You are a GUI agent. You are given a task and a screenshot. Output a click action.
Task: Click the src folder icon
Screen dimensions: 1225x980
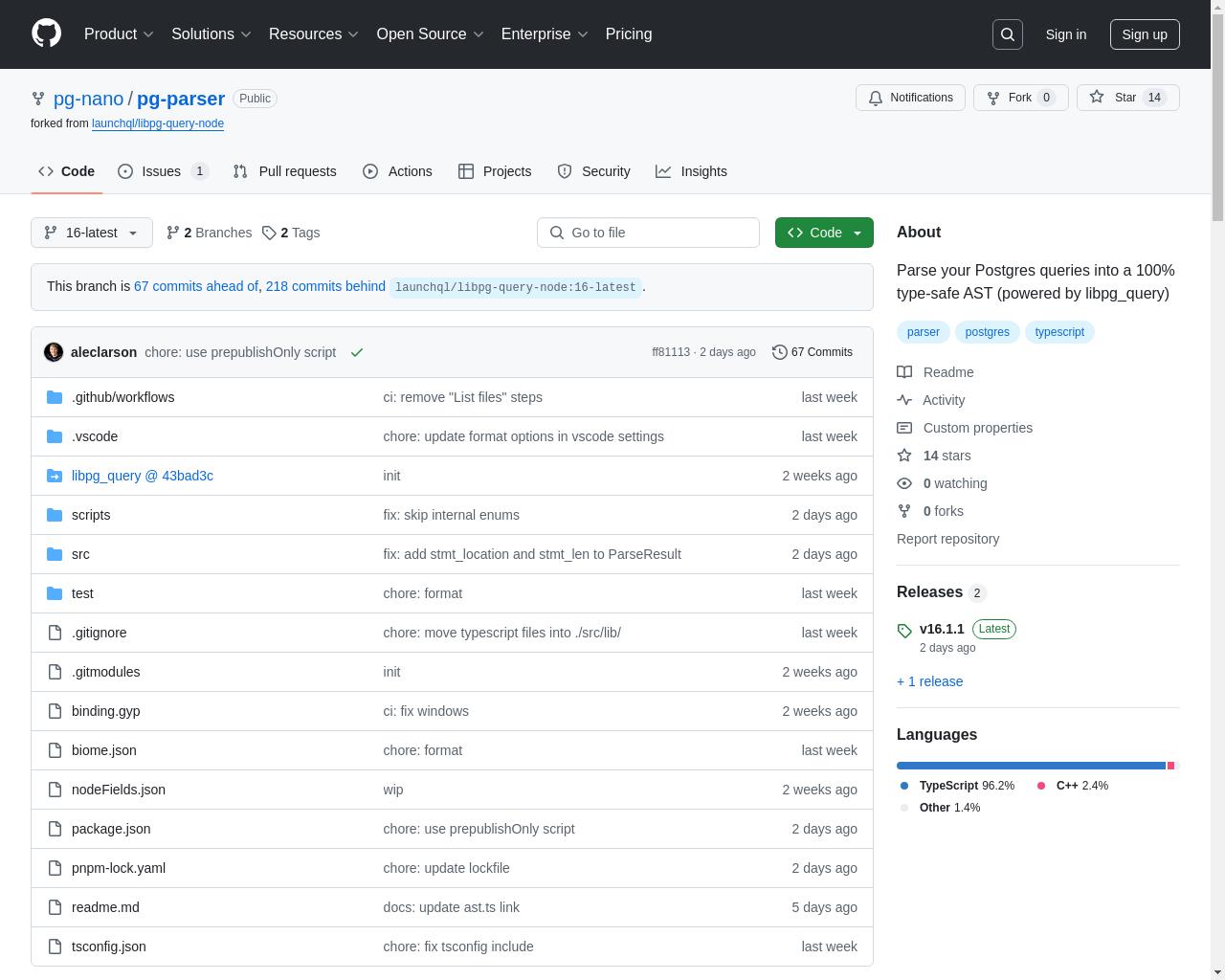pyautogui.click(x=55, y=554)
